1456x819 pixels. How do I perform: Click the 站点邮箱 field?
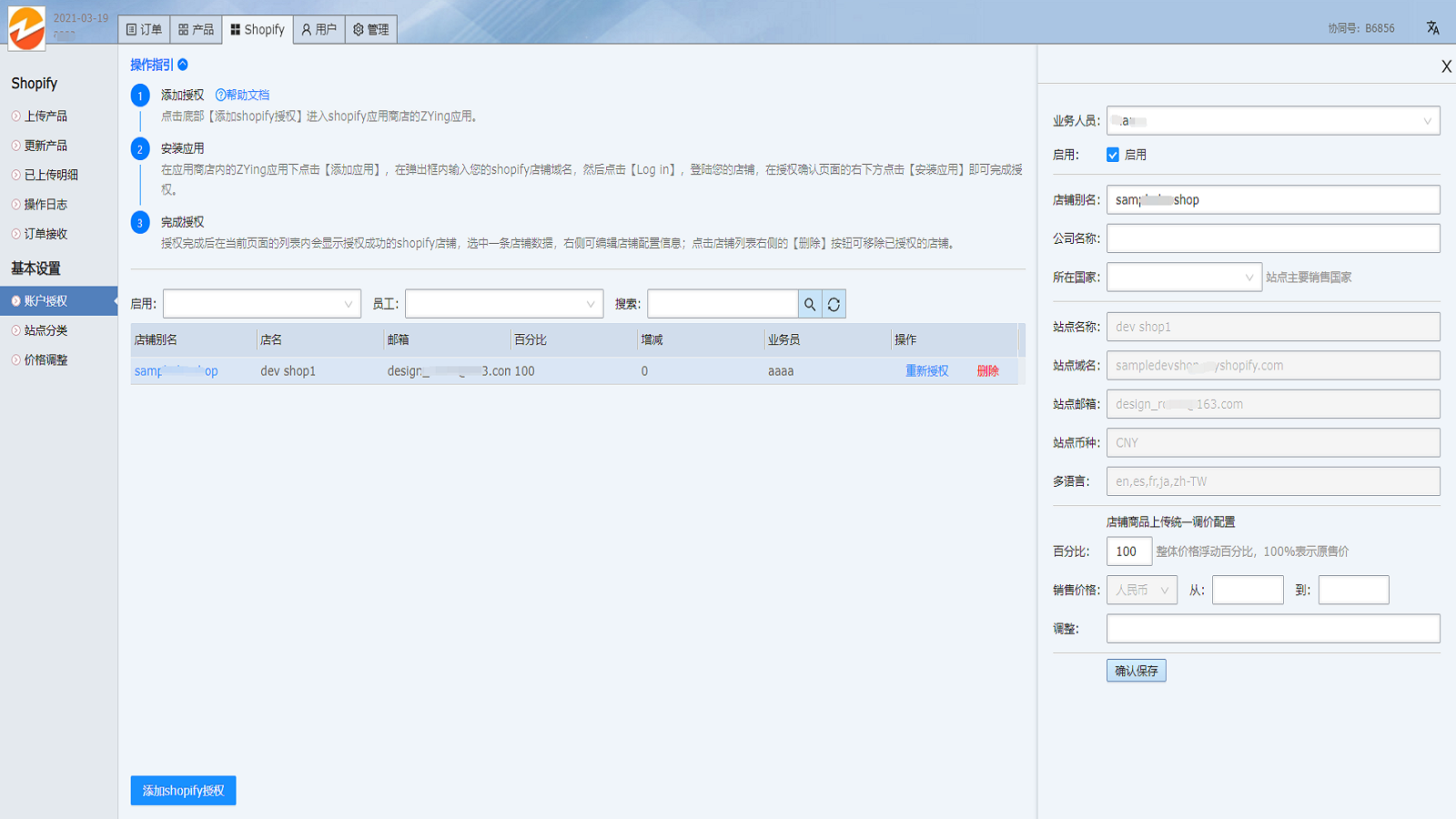tap(1273, 404)
